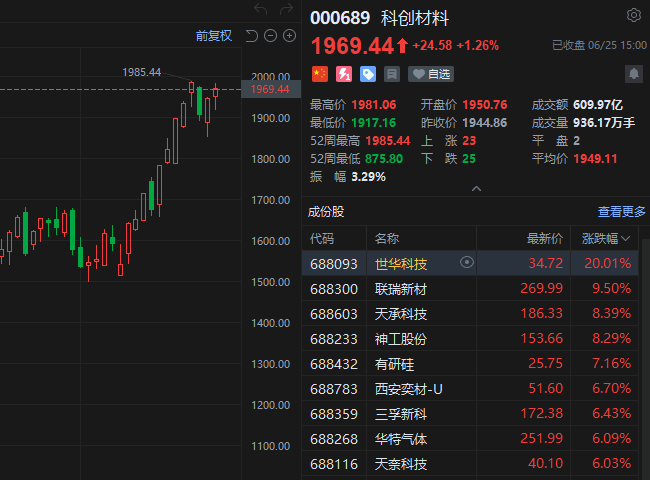Image resolution: width=650 pixels, height=480 pixels.
Task: Open 查看更多 constituents link
Action: click(621, 212)
